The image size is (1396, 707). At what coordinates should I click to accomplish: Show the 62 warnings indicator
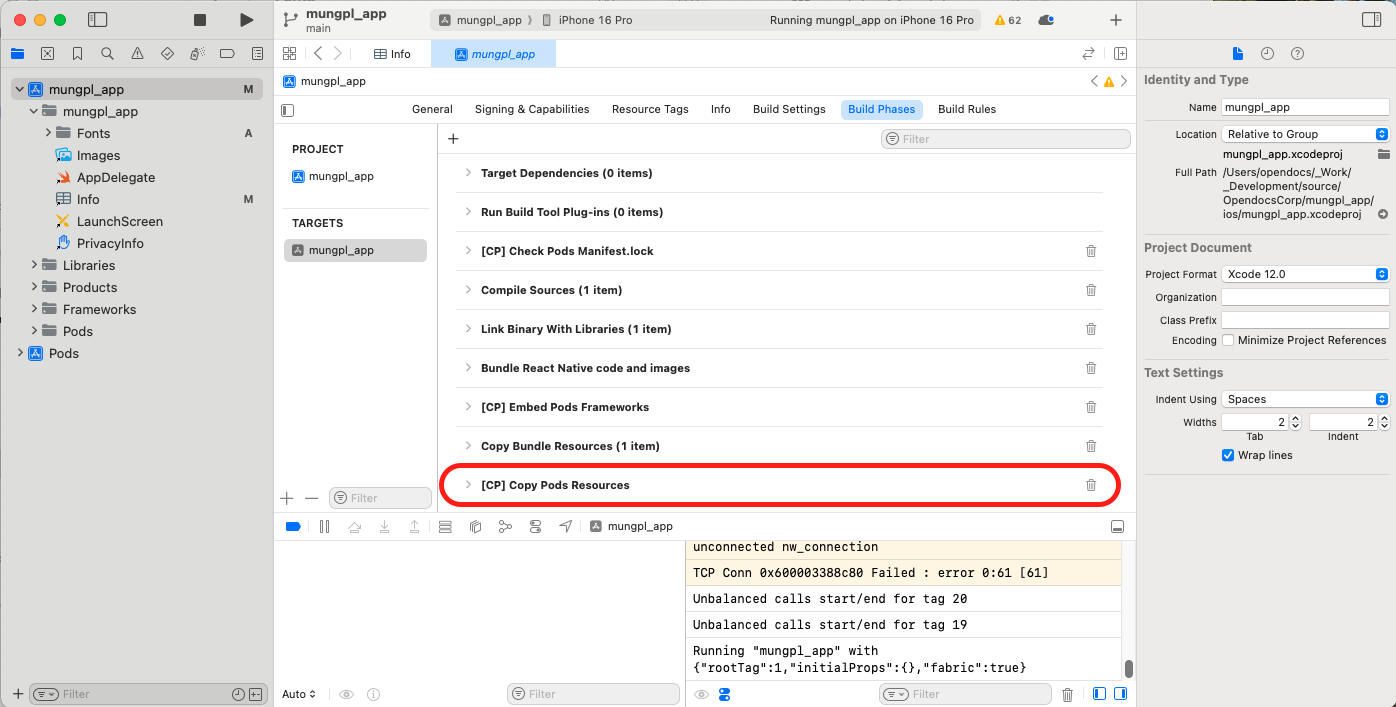click(x=1008, y=20)
